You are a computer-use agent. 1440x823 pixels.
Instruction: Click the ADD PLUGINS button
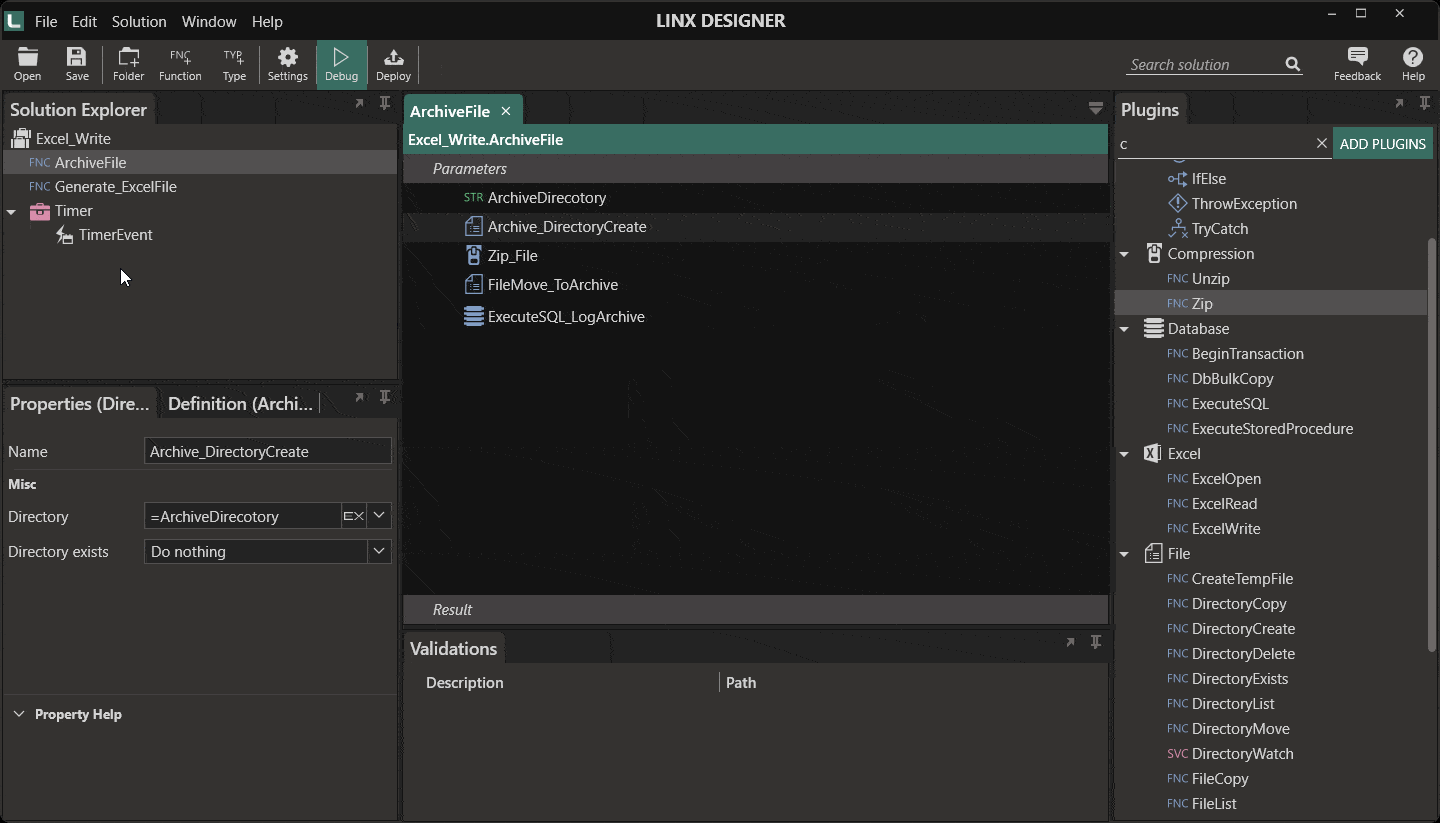(x=1382, y=144)
